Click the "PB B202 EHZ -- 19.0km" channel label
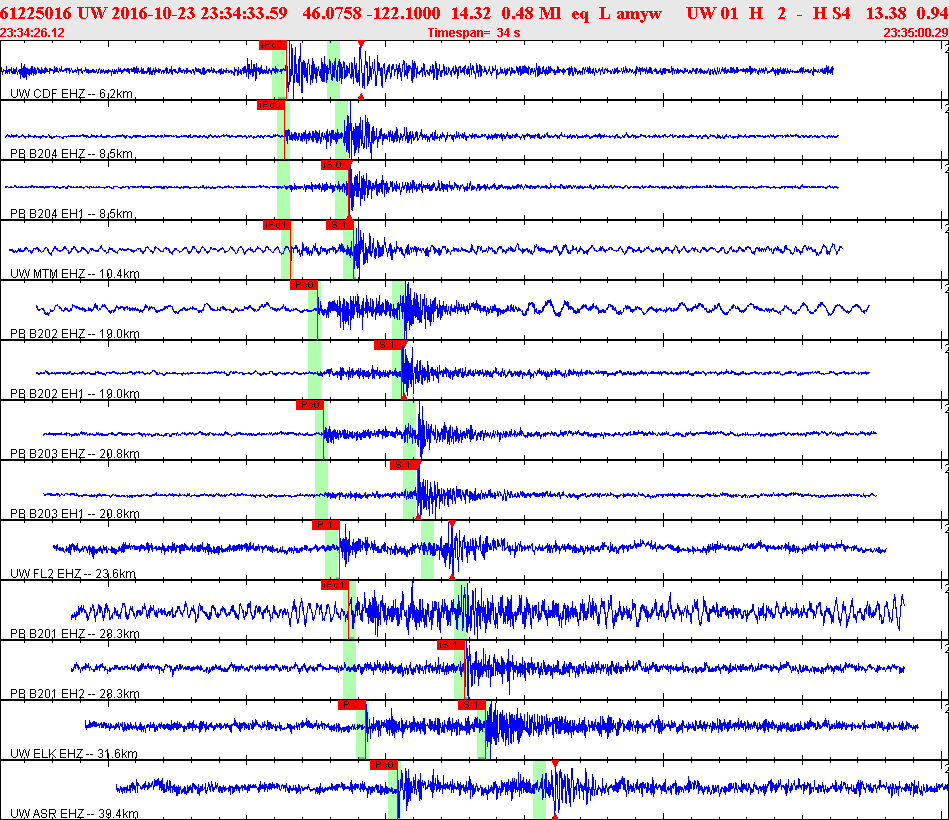Image resolution: width=949 pixels, height=820 pixels. [74, 333]
